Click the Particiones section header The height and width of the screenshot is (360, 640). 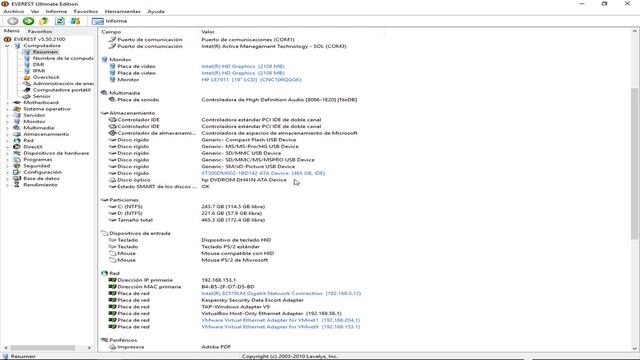[x=124, y=200]
